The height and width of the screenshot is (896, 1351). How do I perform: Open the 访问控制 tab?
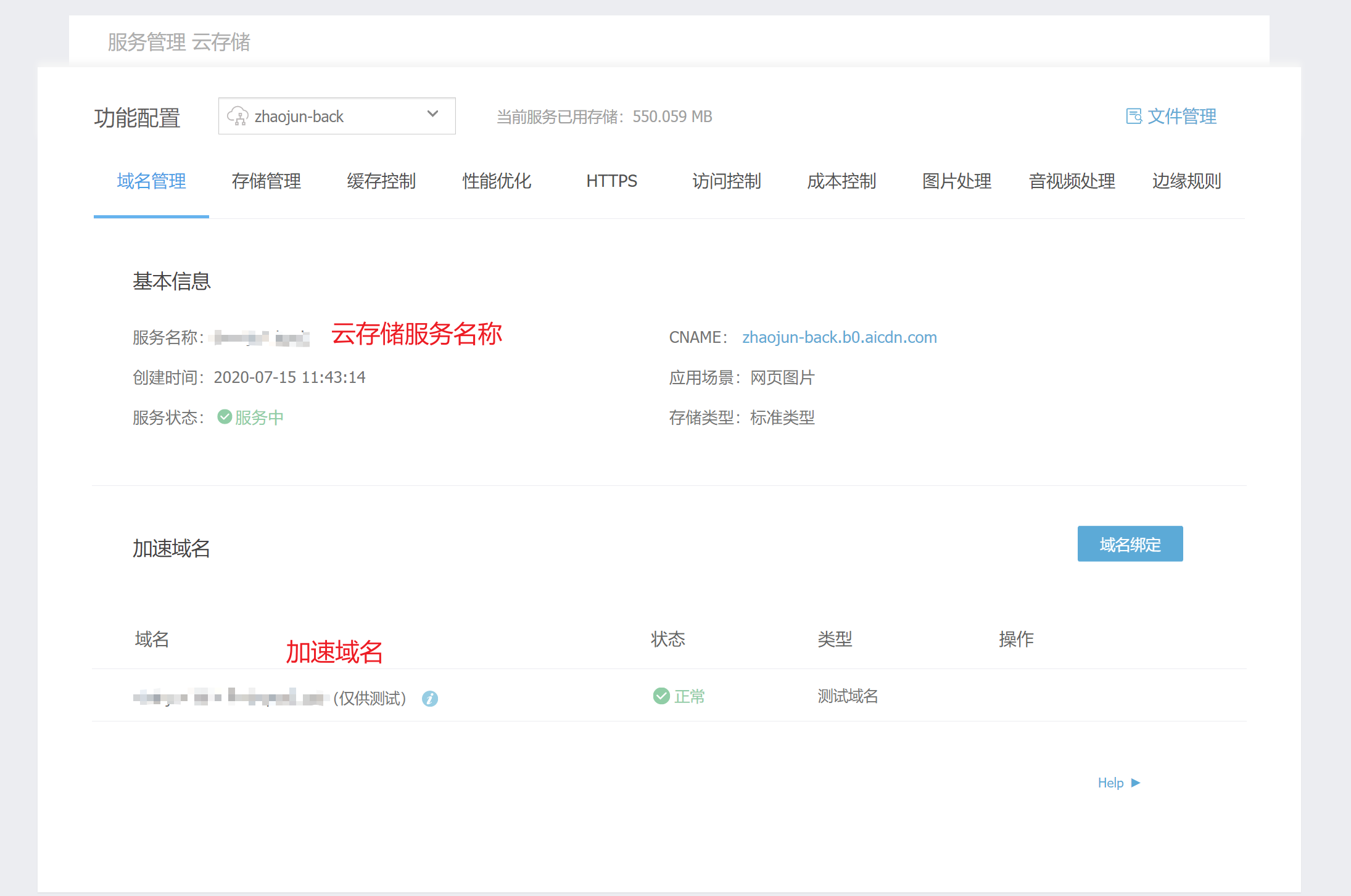pyautogui.click(x=727, y=181)
